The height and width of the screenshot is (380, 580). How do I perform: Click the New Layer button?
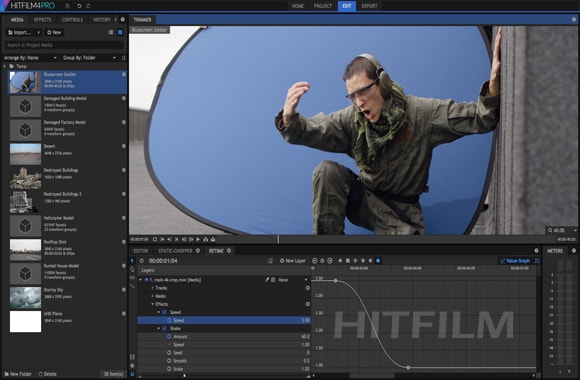293,261
